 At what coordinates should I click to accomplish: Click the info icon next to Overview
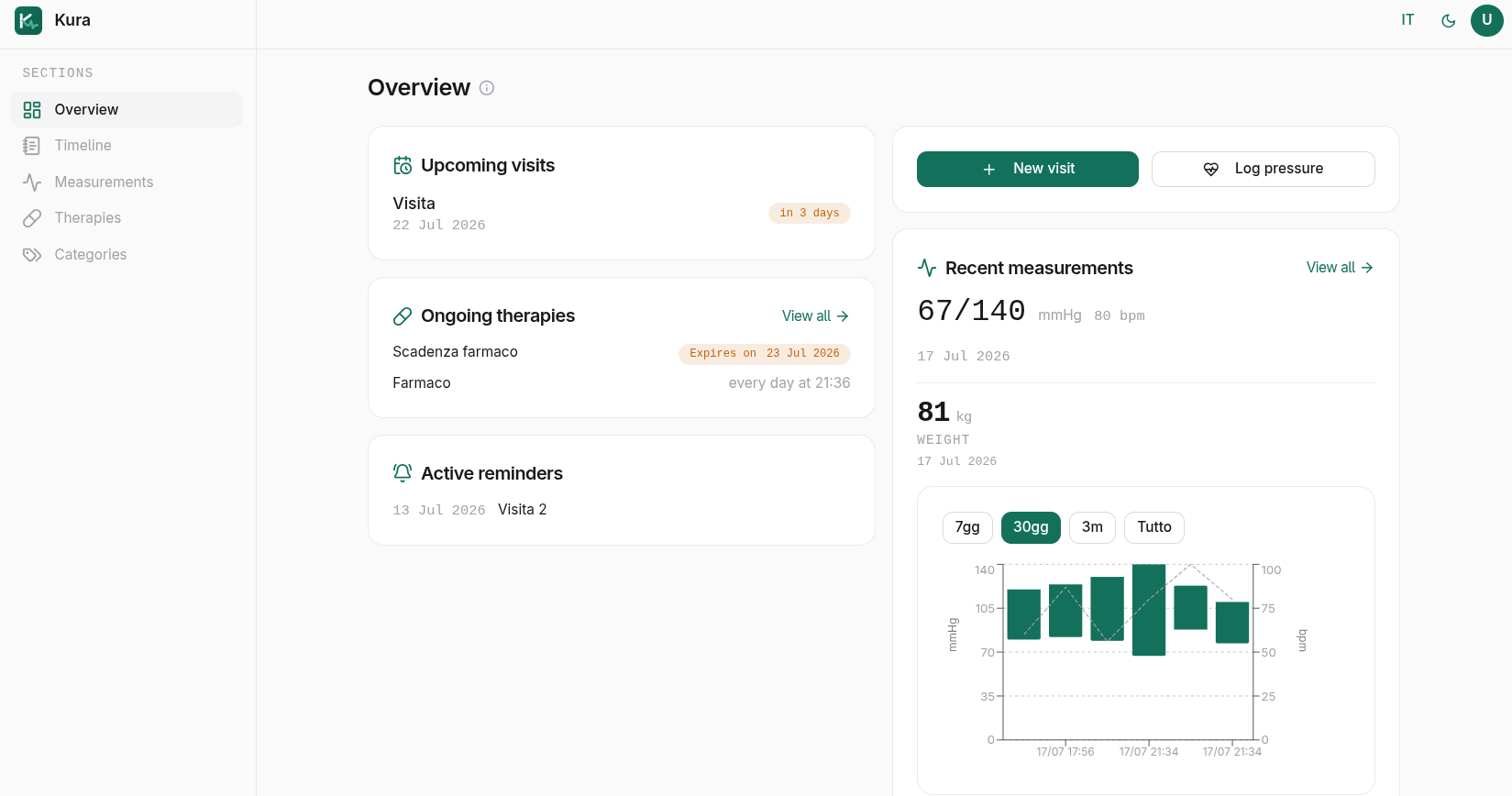click(487, 88)
